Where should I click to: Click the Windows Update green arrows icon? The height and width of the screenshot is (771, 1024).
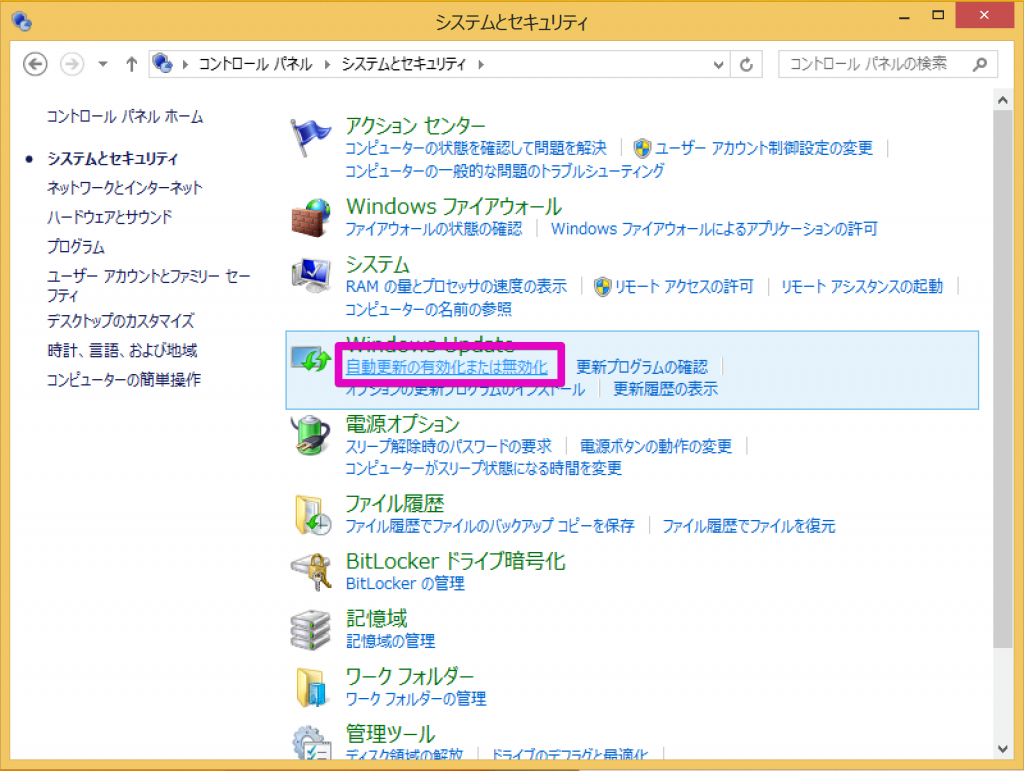pos(311,358)
